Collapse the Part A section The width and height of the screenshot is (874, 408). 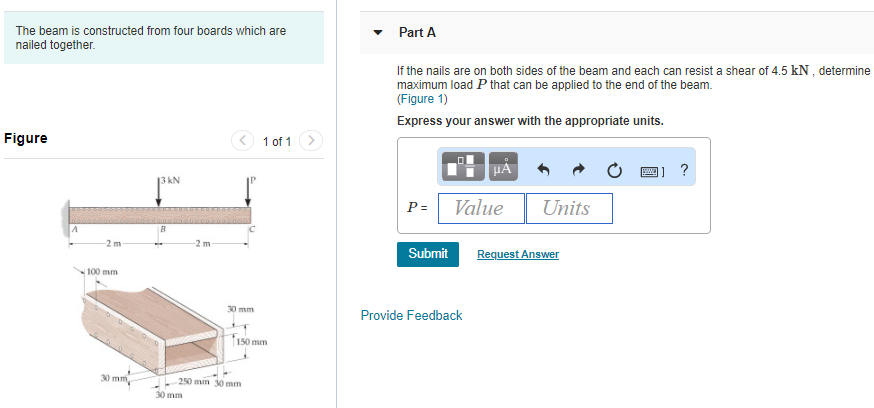(378, 32)
